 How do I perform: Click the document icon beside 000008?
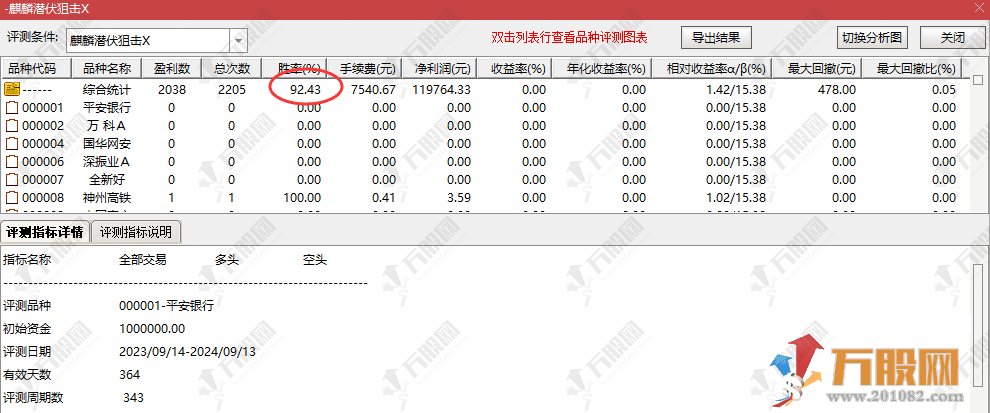(13, 198)
